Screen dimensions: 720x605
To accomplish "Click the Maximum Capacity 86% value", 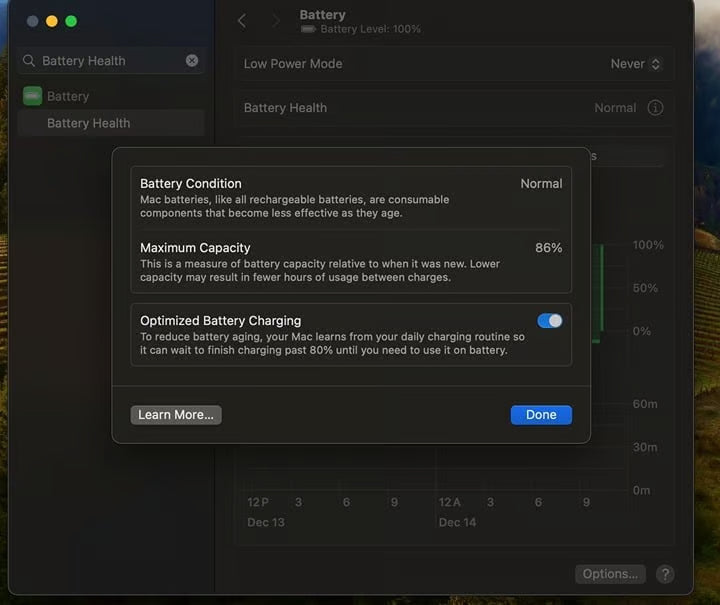I will point(548,248).
